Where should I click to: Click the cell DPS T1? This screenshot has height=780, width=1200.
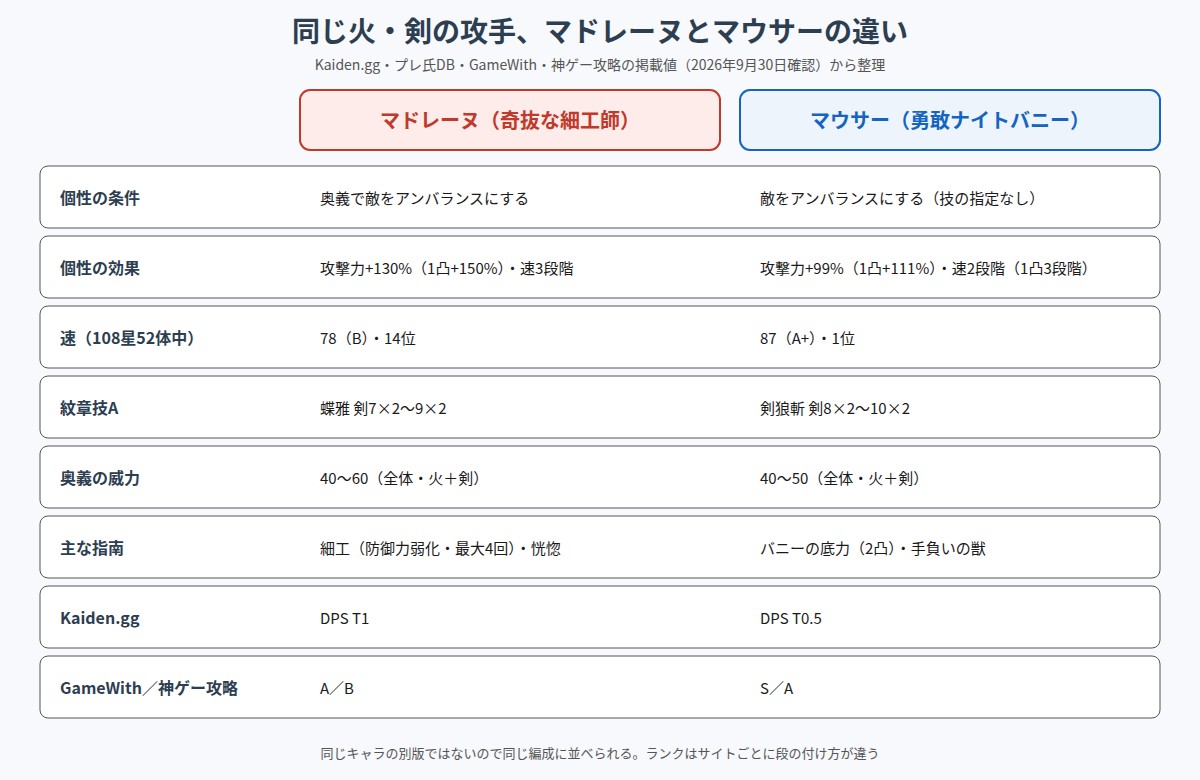(345, 618)
